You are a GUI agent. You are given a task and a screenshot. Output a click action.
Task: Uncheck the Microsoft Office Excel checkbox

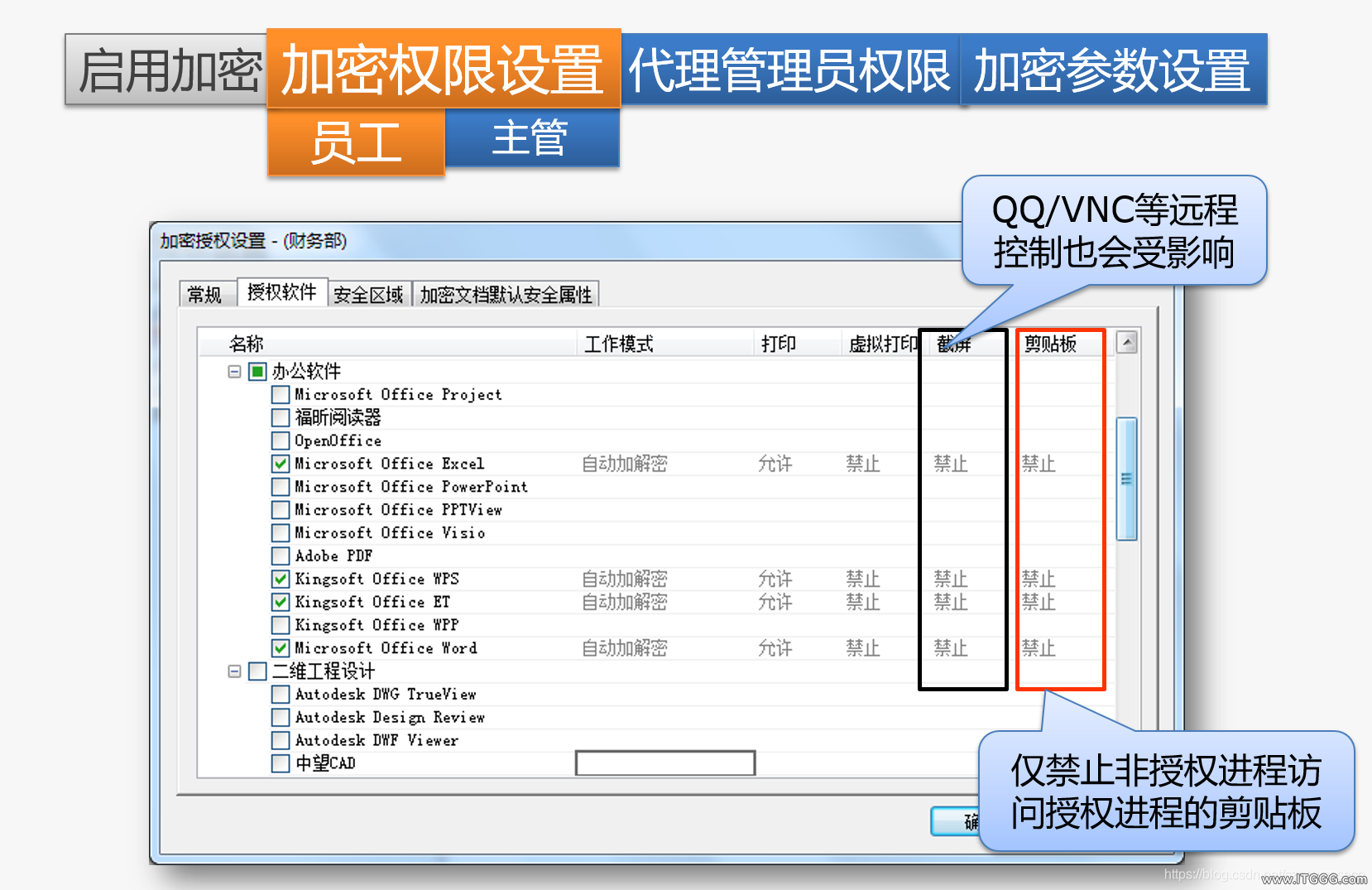tap(281, 464)
